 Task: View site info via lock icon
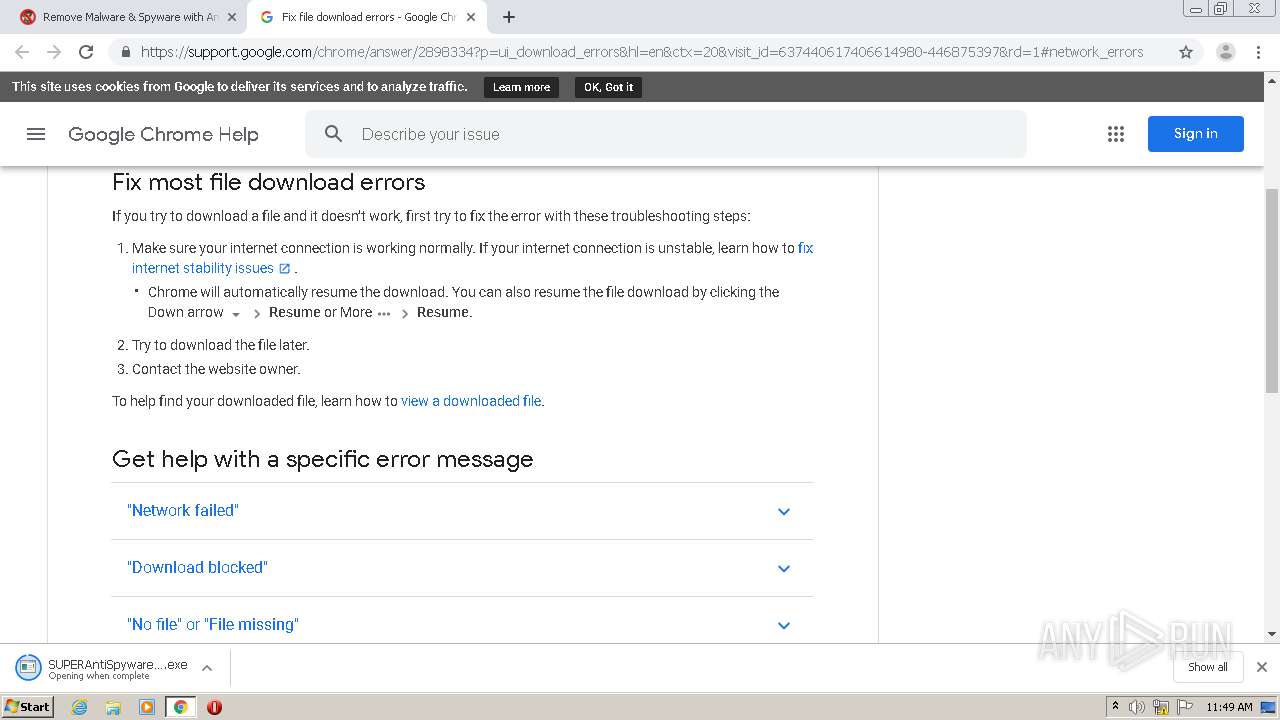coord(126,52)
